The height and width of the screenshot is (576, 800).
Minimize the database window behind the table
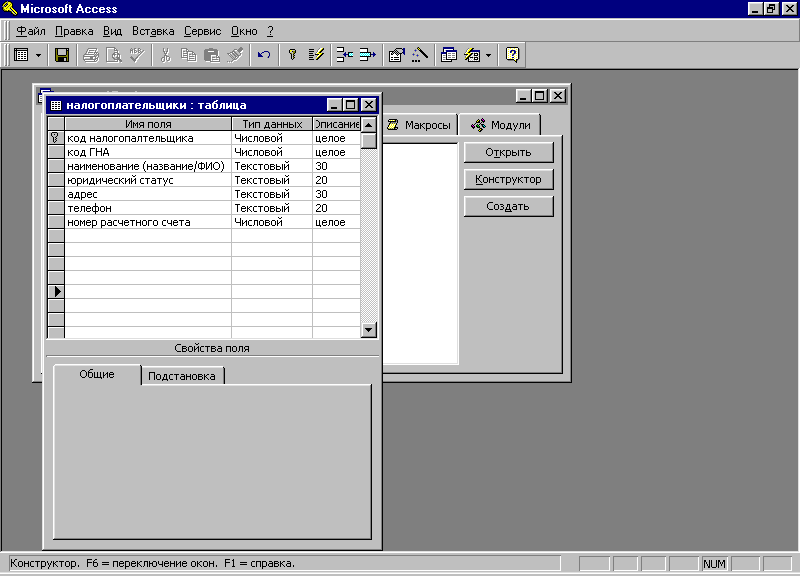pos(522,95)
